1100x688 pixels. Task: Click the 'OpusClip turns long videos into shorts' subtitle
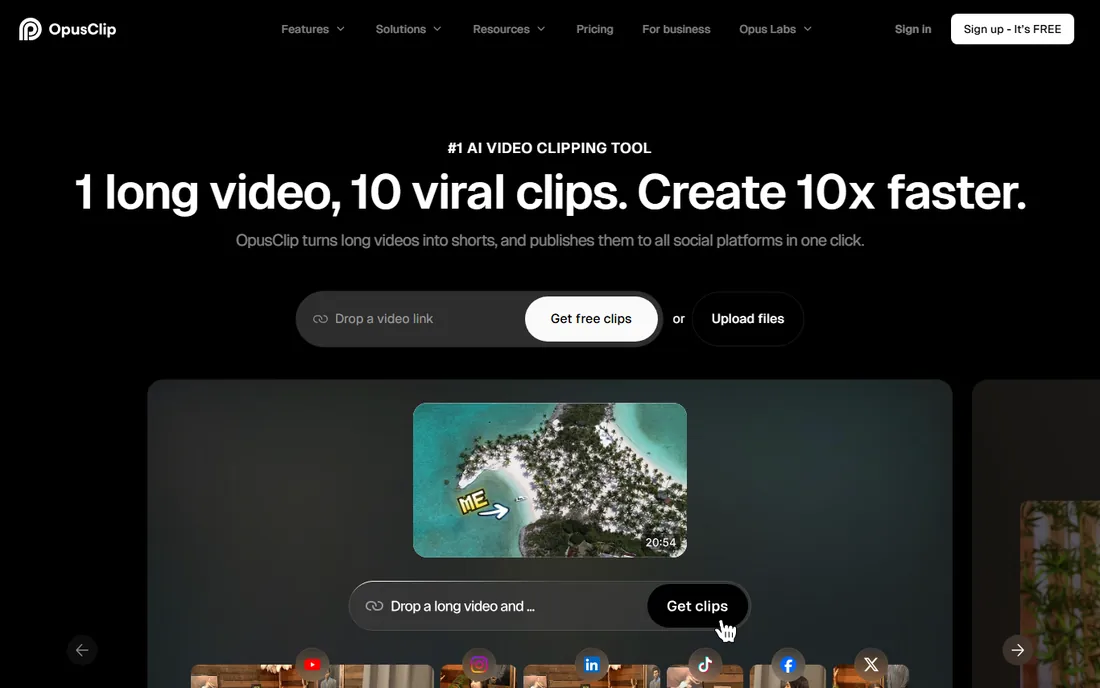549,241
